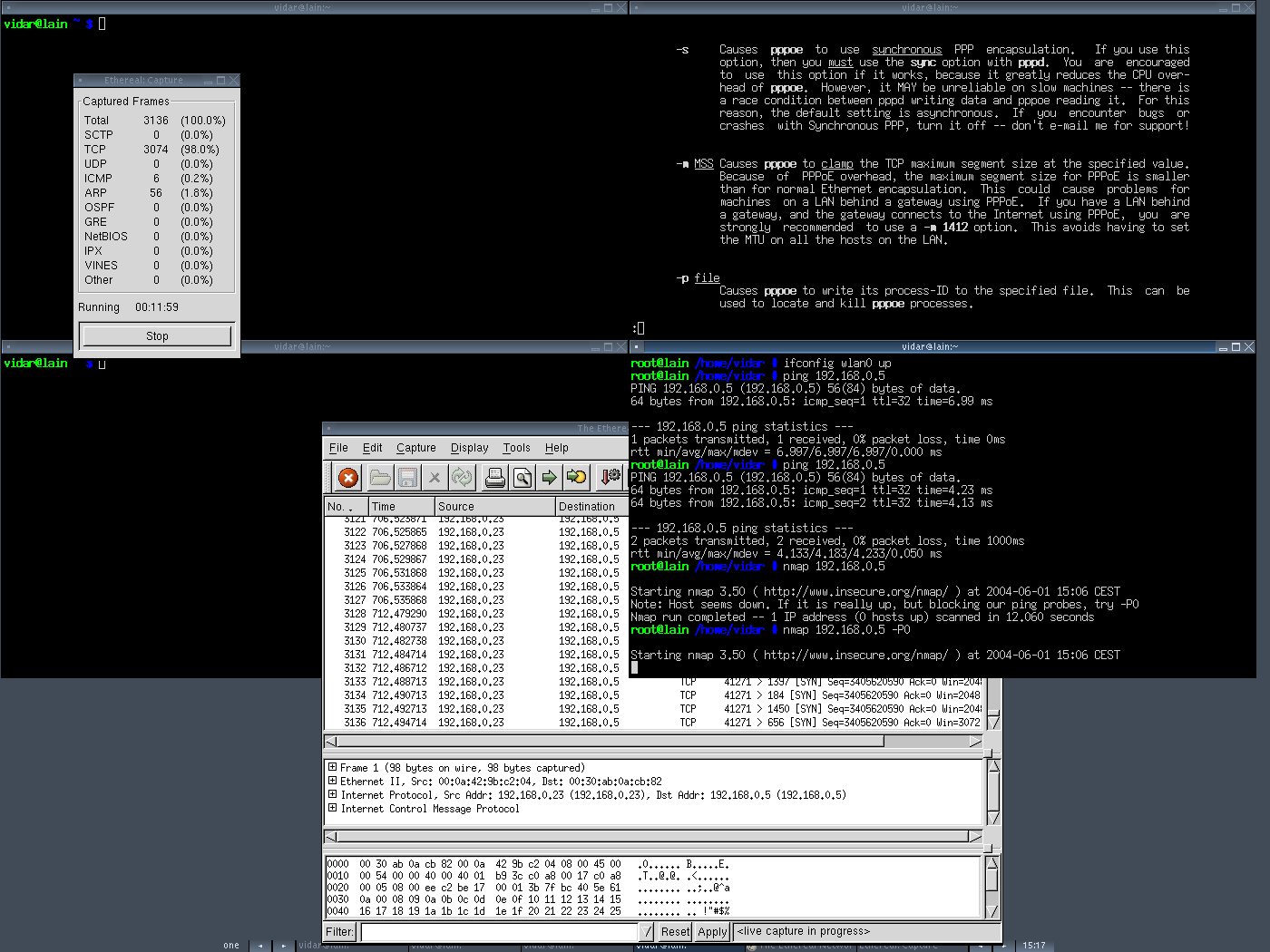Sort packet list by Source column

click(x=494, y=507)
